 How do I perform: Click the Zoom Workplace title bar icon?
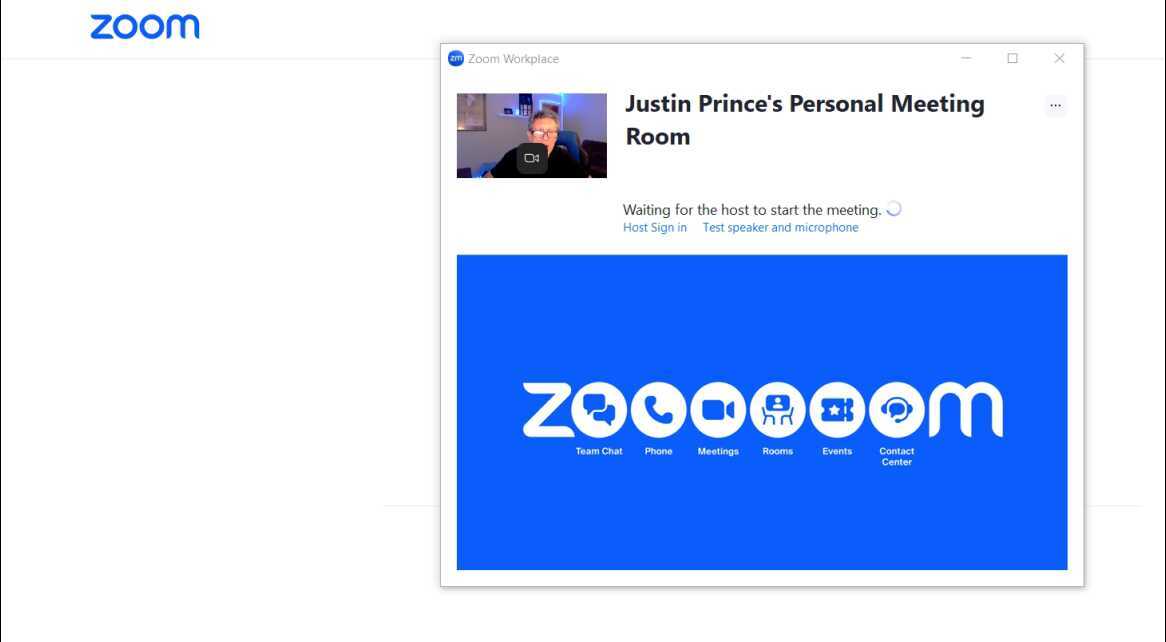point(456,59)
